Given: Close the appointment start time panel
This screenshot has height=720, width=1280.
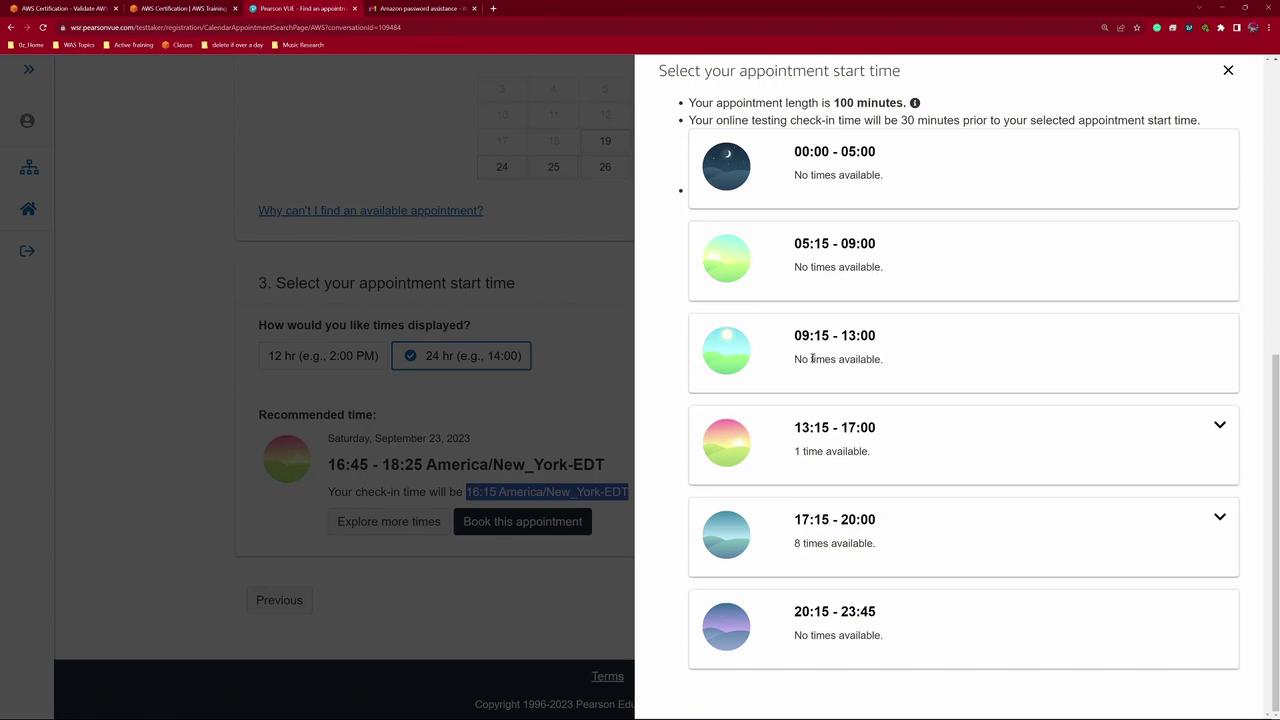Looking at the screenshot, I should (1228, 70).
